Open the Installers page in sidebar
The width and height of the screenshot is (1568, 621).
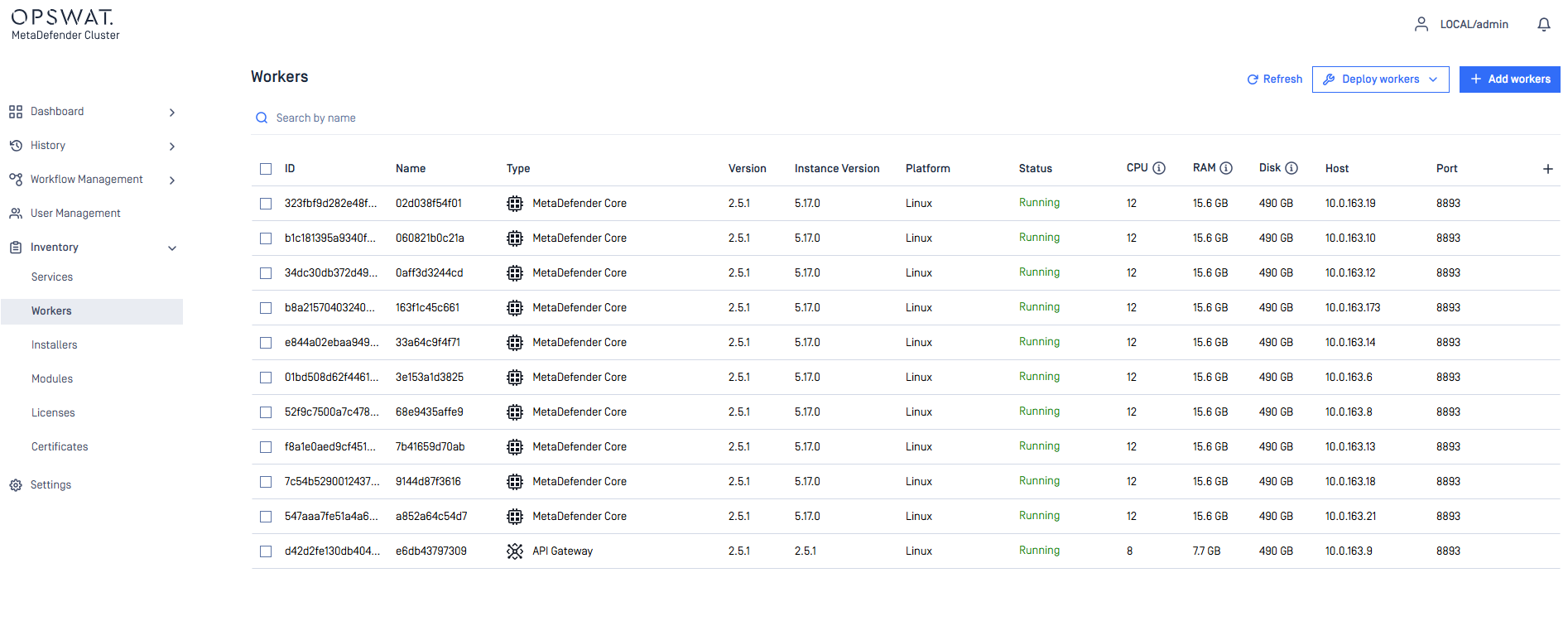tap(55, 345)
